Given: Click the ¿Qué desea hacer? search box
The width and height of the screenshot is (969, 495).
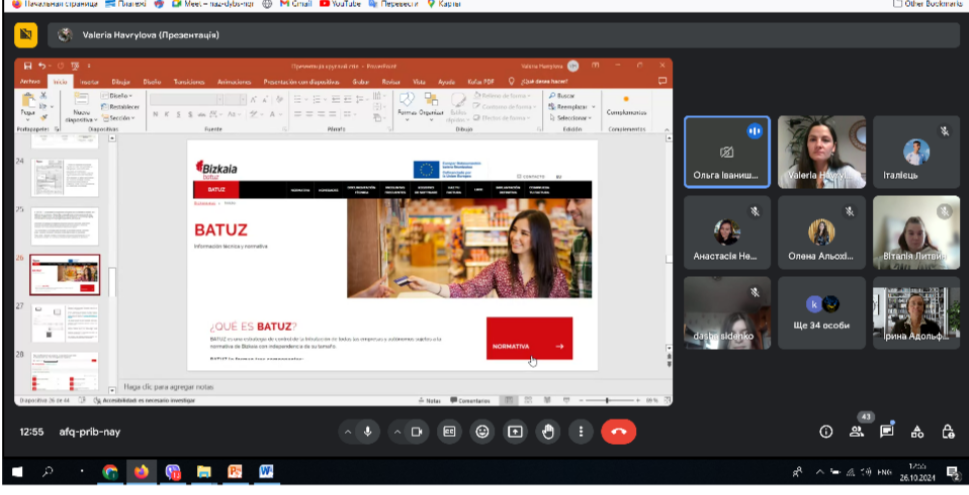Looking at the screenshot, I should [x=544, y=82].
